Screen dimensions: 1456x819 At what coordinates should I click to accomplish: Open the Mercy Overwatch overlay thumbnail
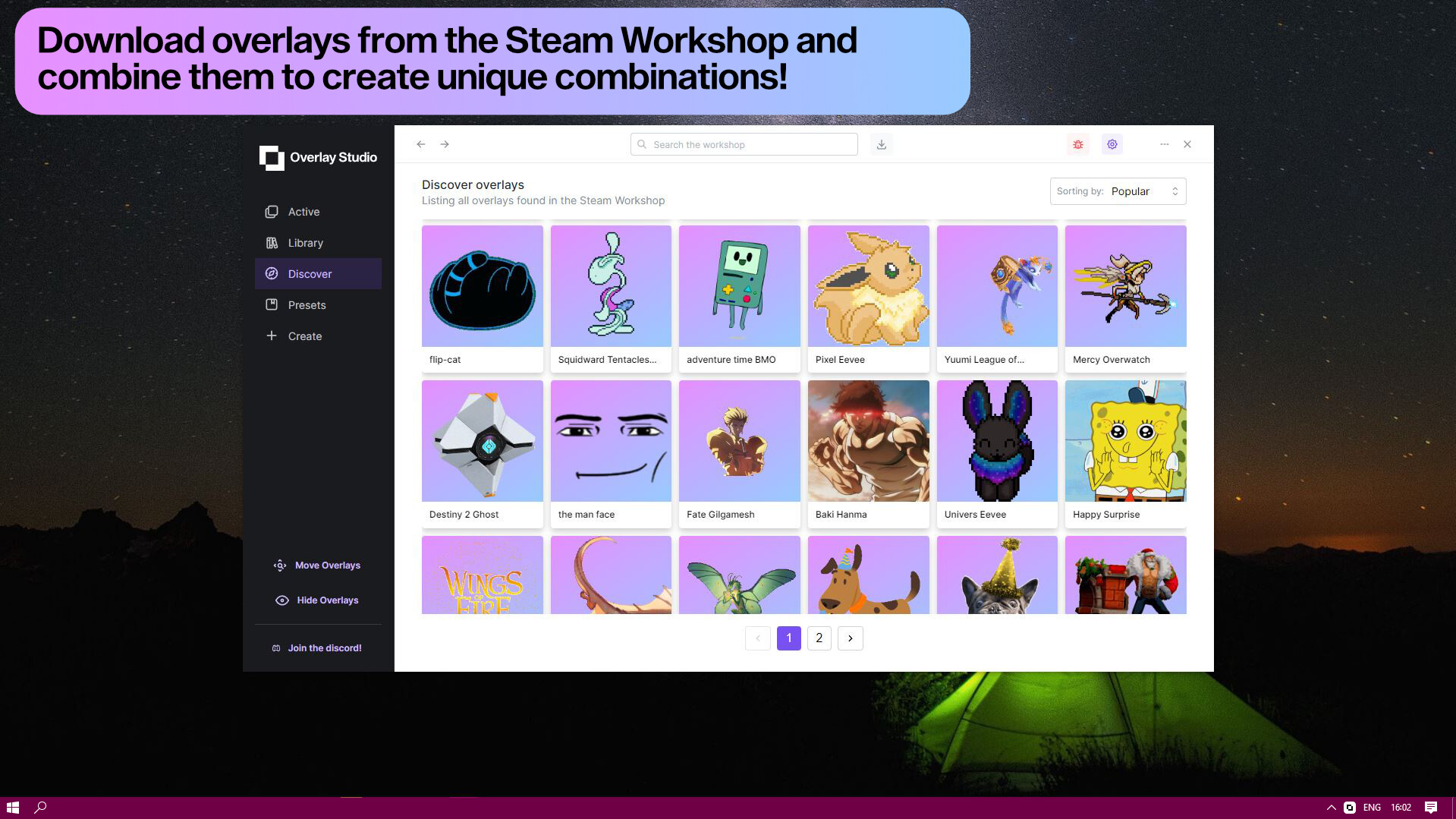click(1125, 285)
